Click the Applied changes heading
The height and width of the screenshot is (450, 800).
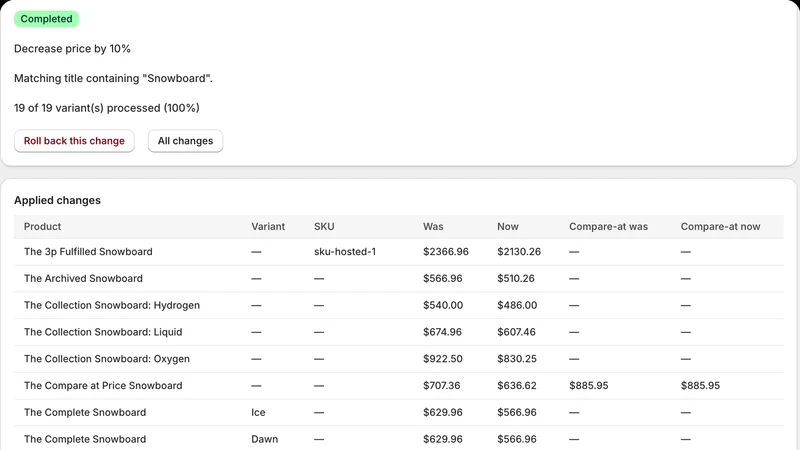[x=57, y=201]
